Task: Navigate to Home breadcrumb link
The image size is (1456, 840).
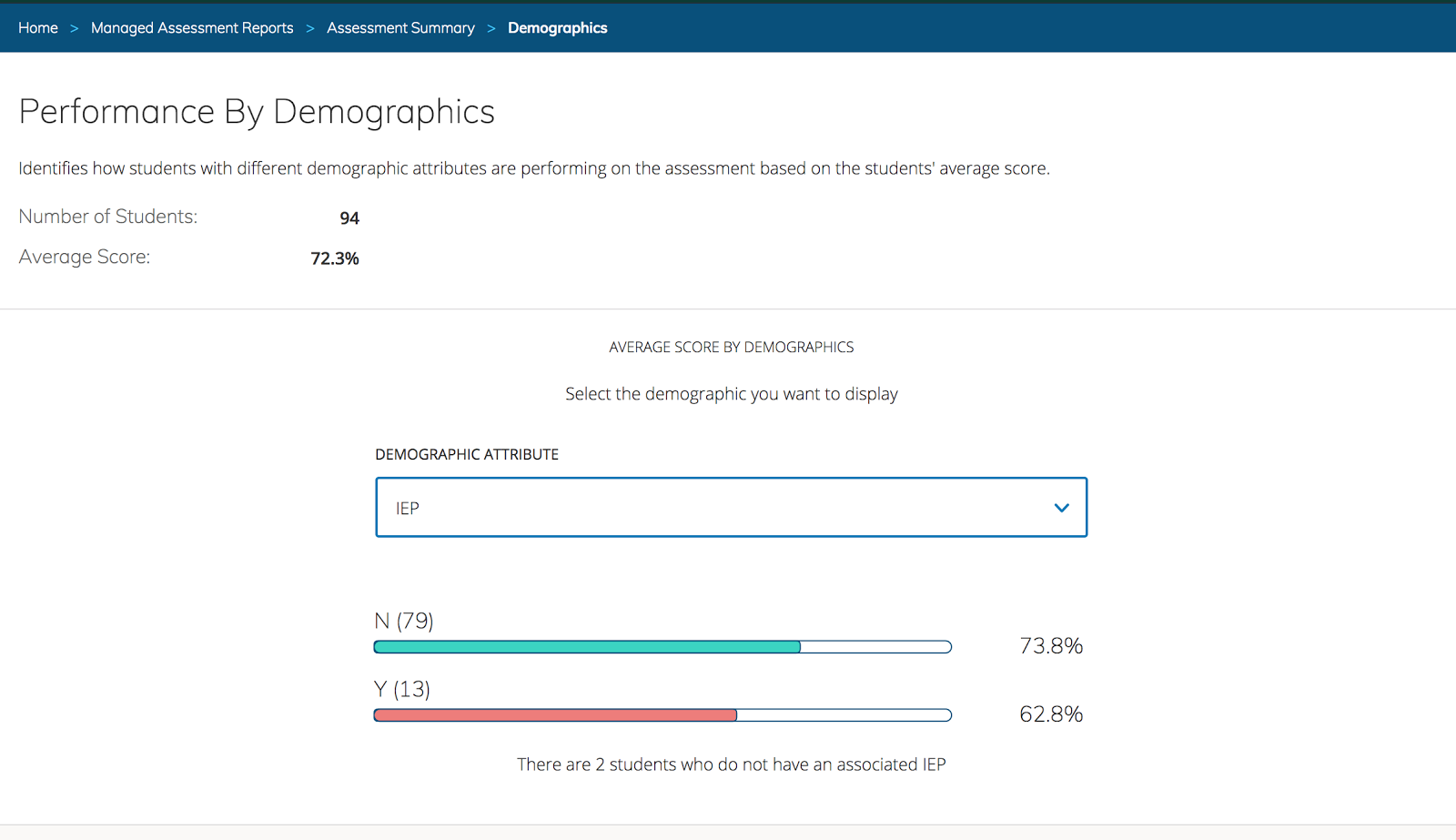Action: (37, 27)
